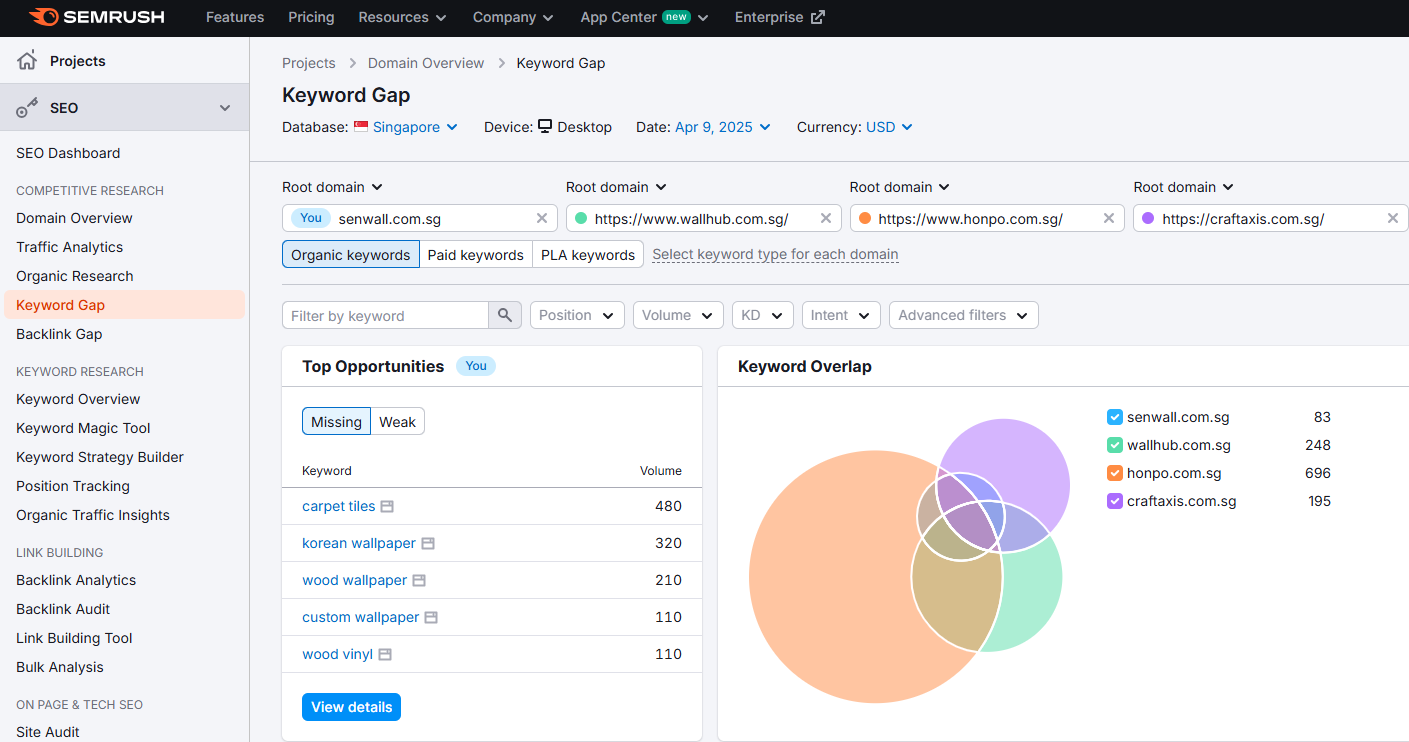Clear the craftaxis.com.sg domain field

tap(1393, 218)
